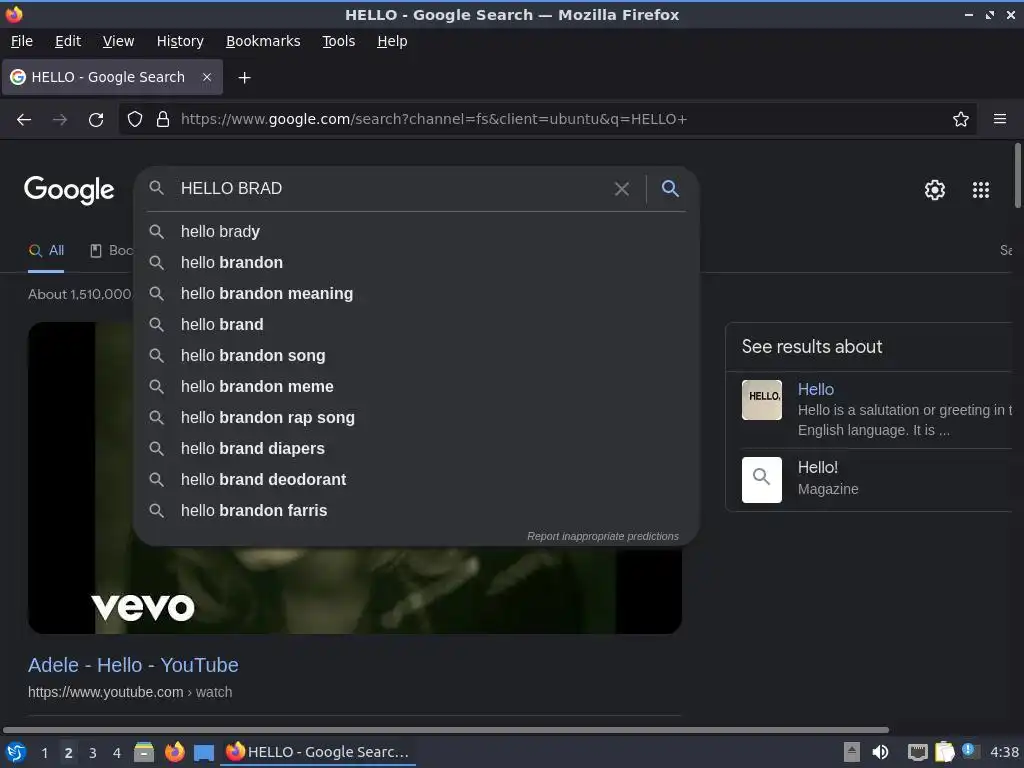
Task: Click 'Report inappropriate predictions' link
Action: pyautogui.click(x=603, y=536)
